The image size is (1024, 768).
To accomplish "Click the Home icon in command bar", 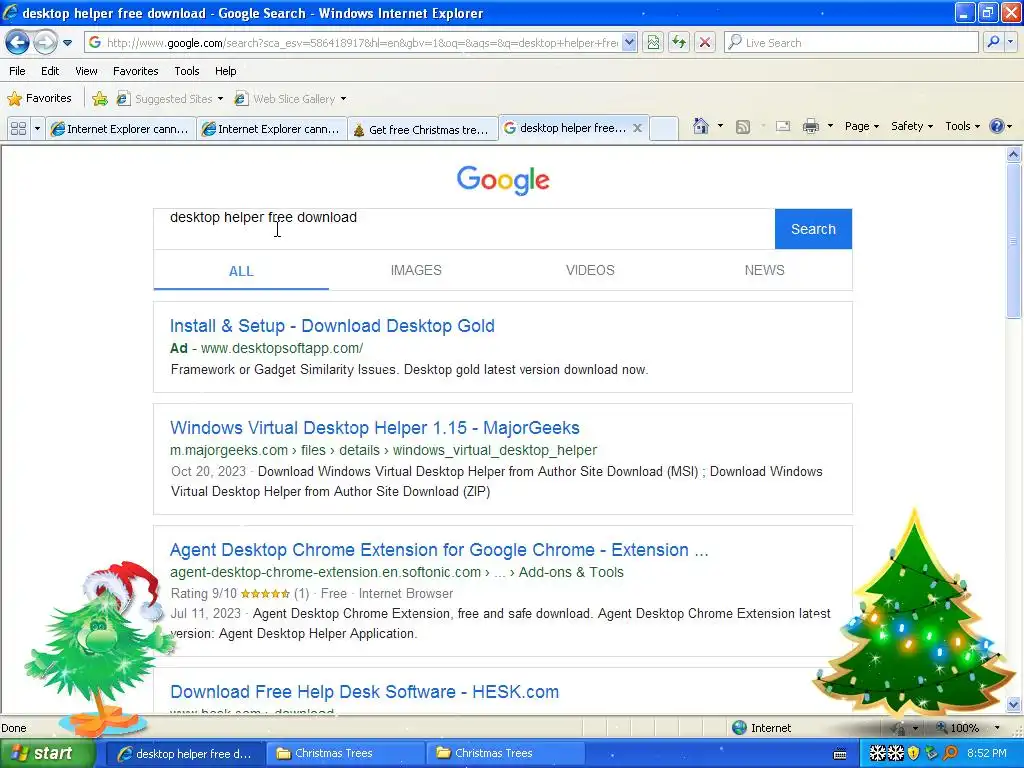I will click(x=701, y=126).
